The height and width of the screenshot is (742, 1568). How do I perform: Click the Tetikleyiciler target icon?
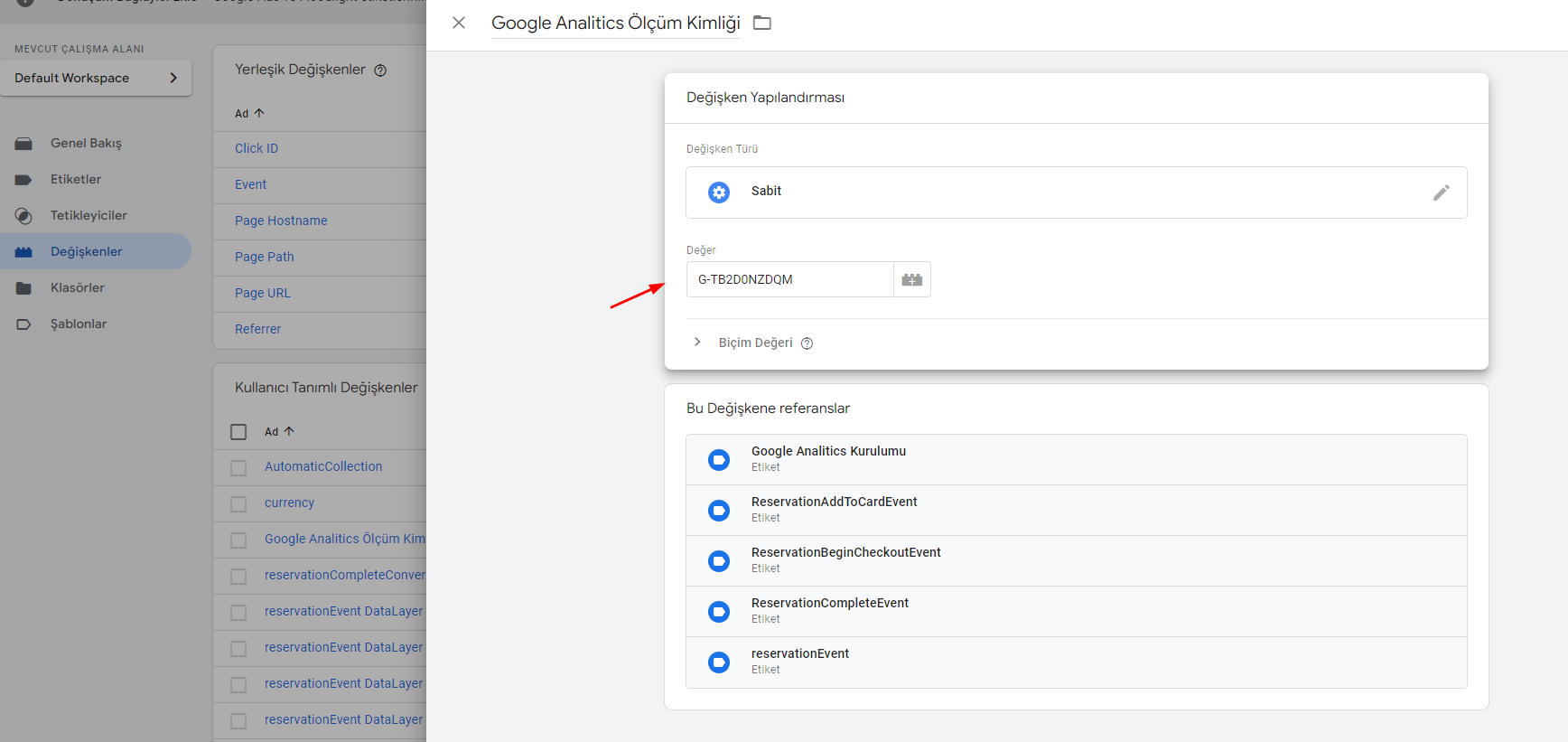(x=23, y=216)
